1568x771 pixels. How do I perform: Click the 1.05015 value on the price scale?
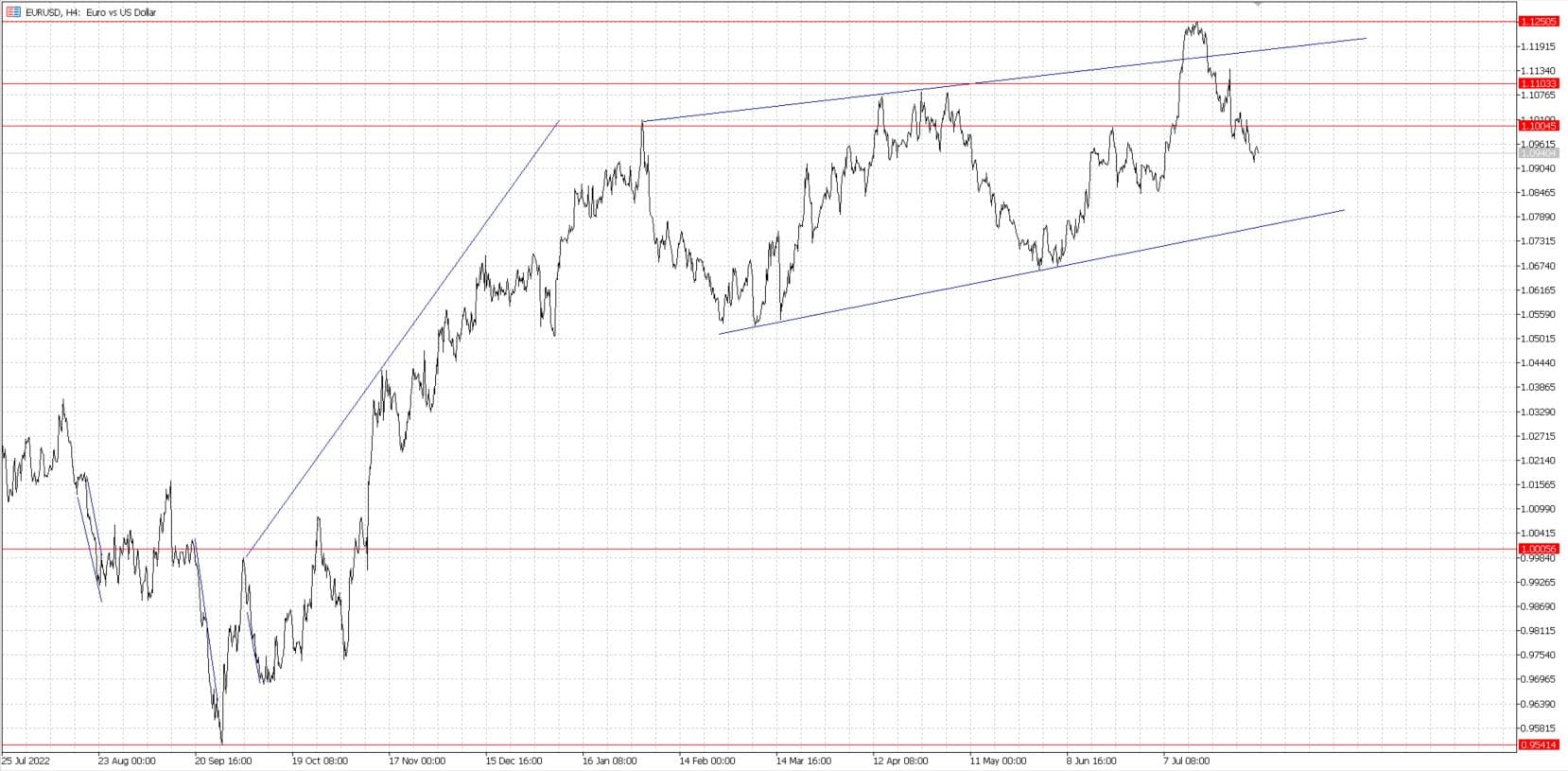tap(1538, 339)
